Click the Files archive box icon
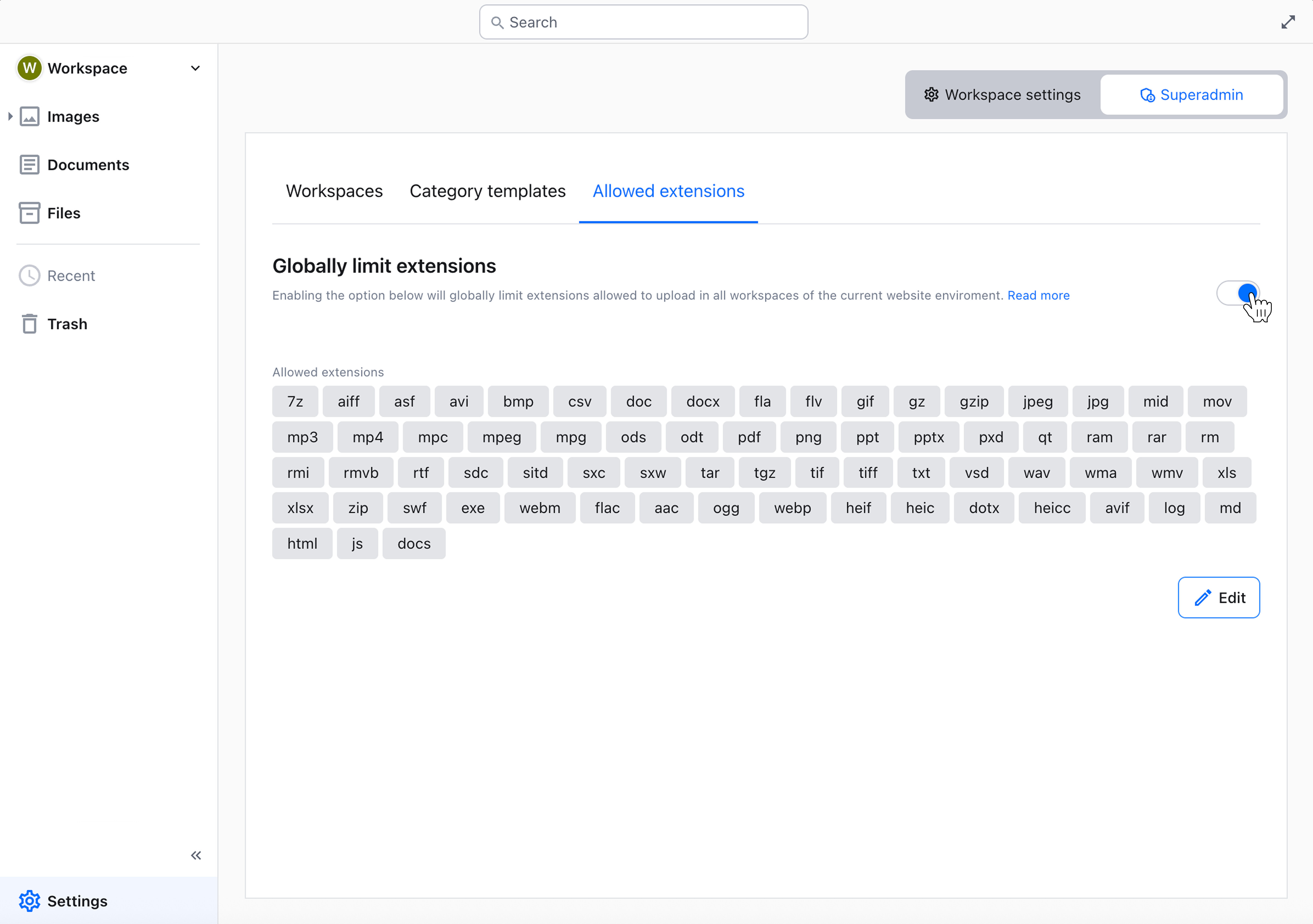Viewport: 1313px width, 924px height. [x=30, y=213]
